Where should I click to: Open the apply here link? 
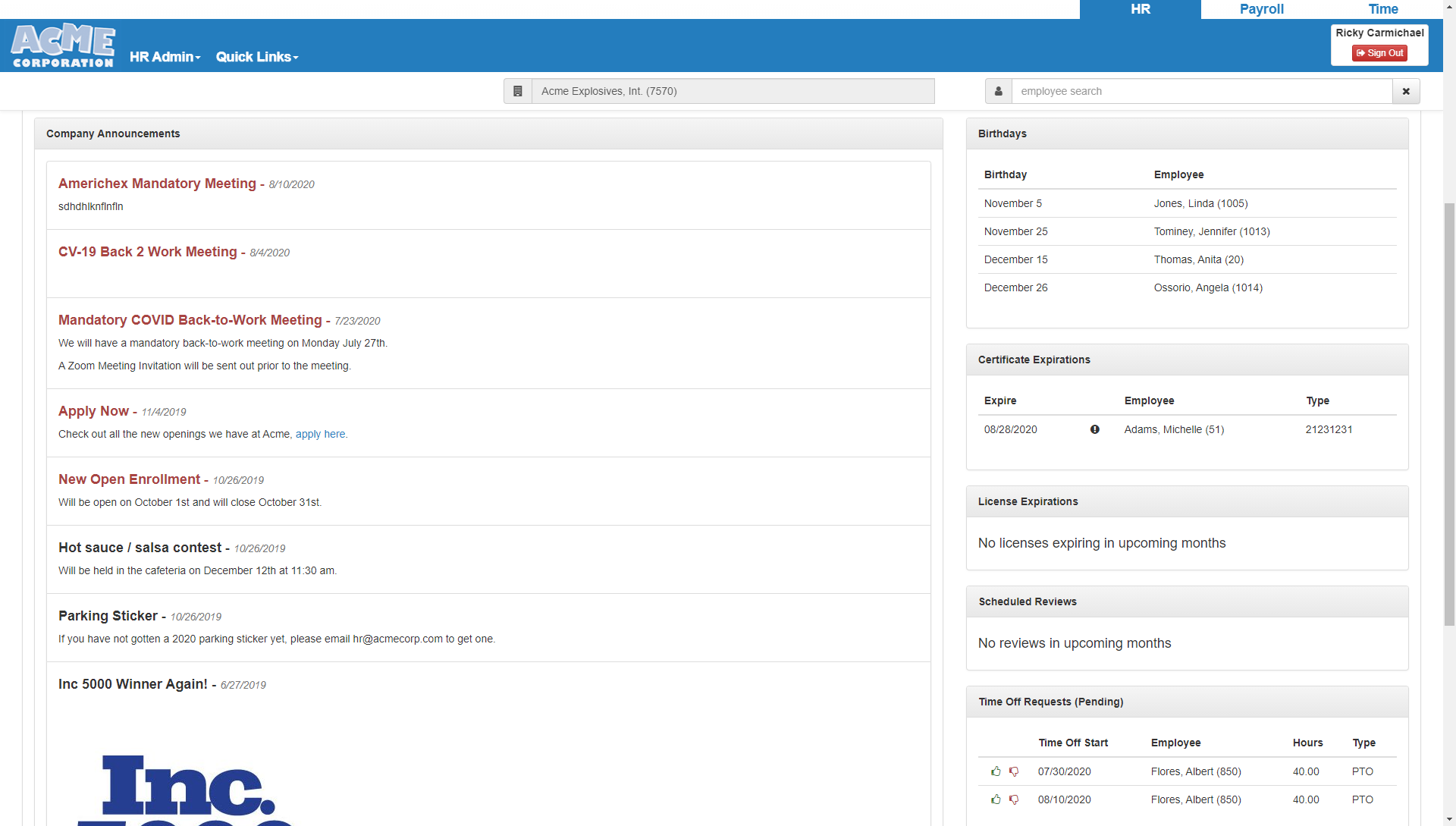pyautogui.click(x=320, y=434)
